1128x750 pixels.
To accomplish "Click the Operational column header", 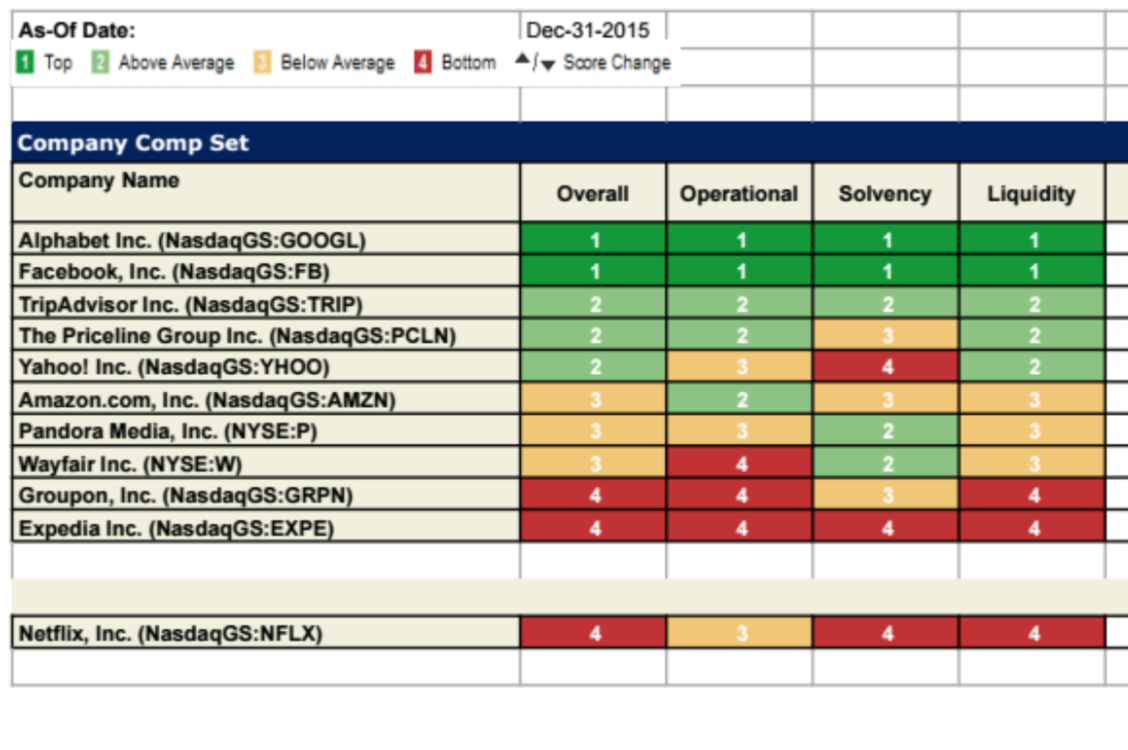I will (x=740, y=193).
